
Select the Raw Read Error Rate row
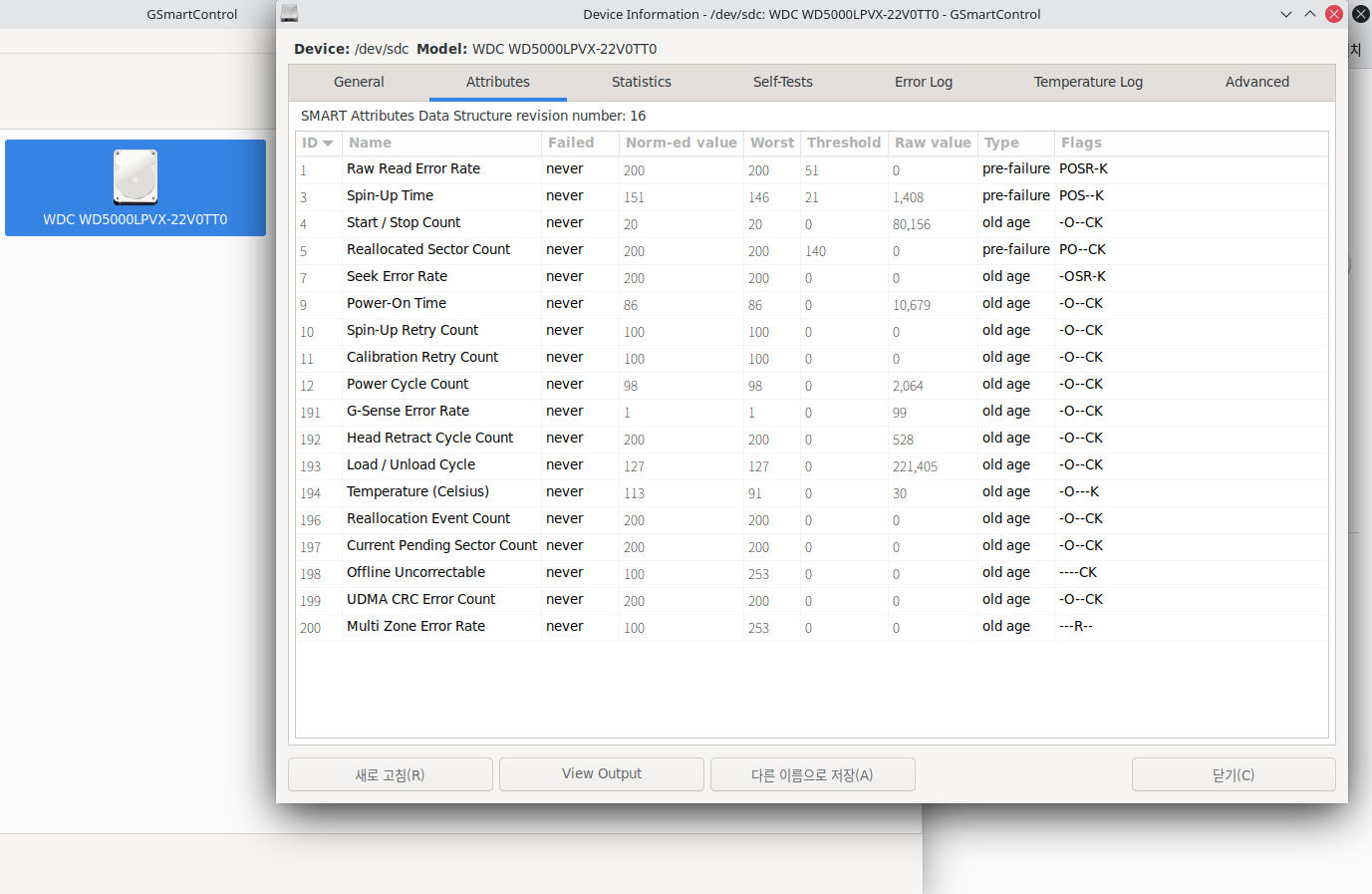pos(812,169)
